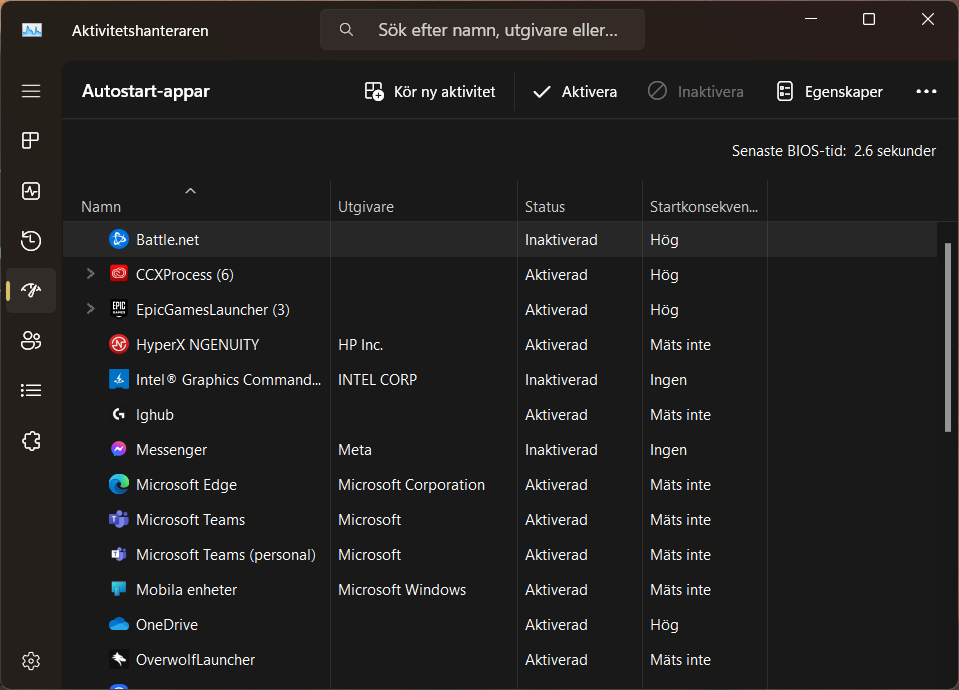The height and width of the screenshot is (690, 959).
Task: Open the Processes page in sidebar
Action: (31, 140)
